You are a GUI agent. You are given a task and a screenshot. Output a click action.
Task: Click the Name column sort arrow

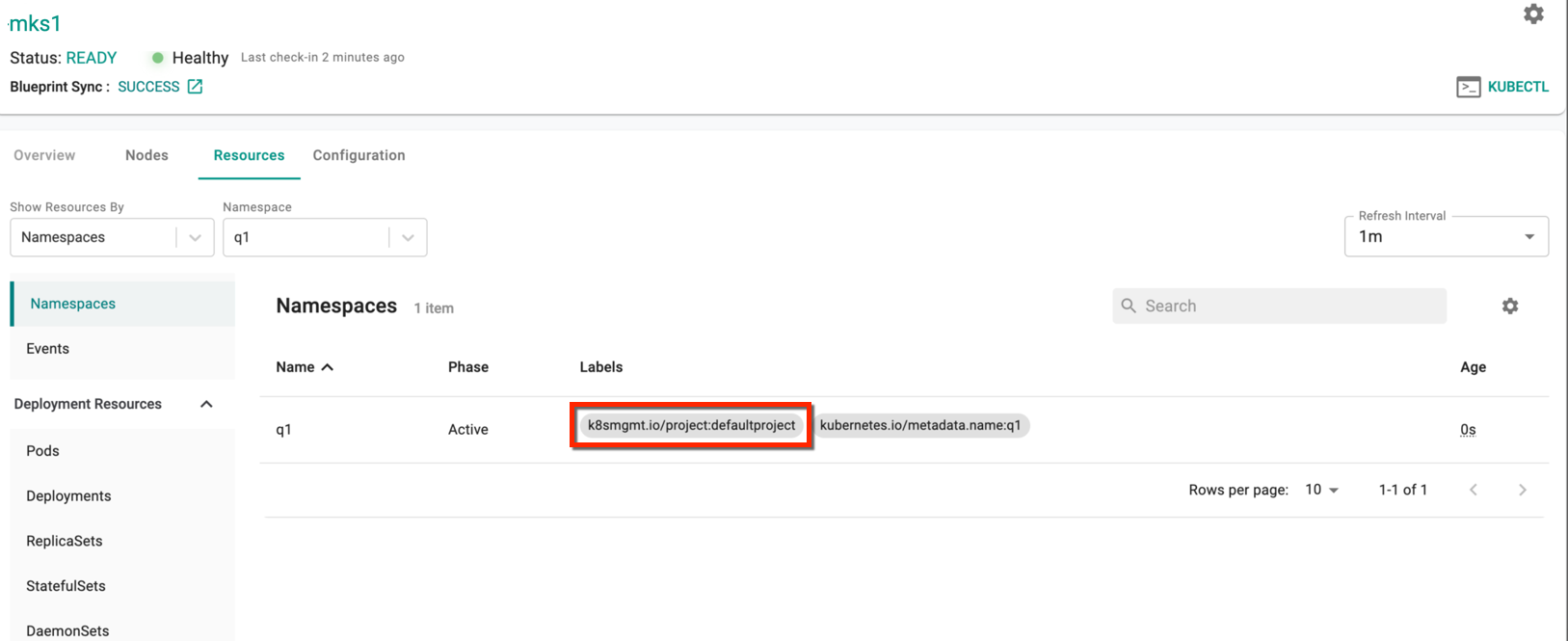(x=328, y=367)
